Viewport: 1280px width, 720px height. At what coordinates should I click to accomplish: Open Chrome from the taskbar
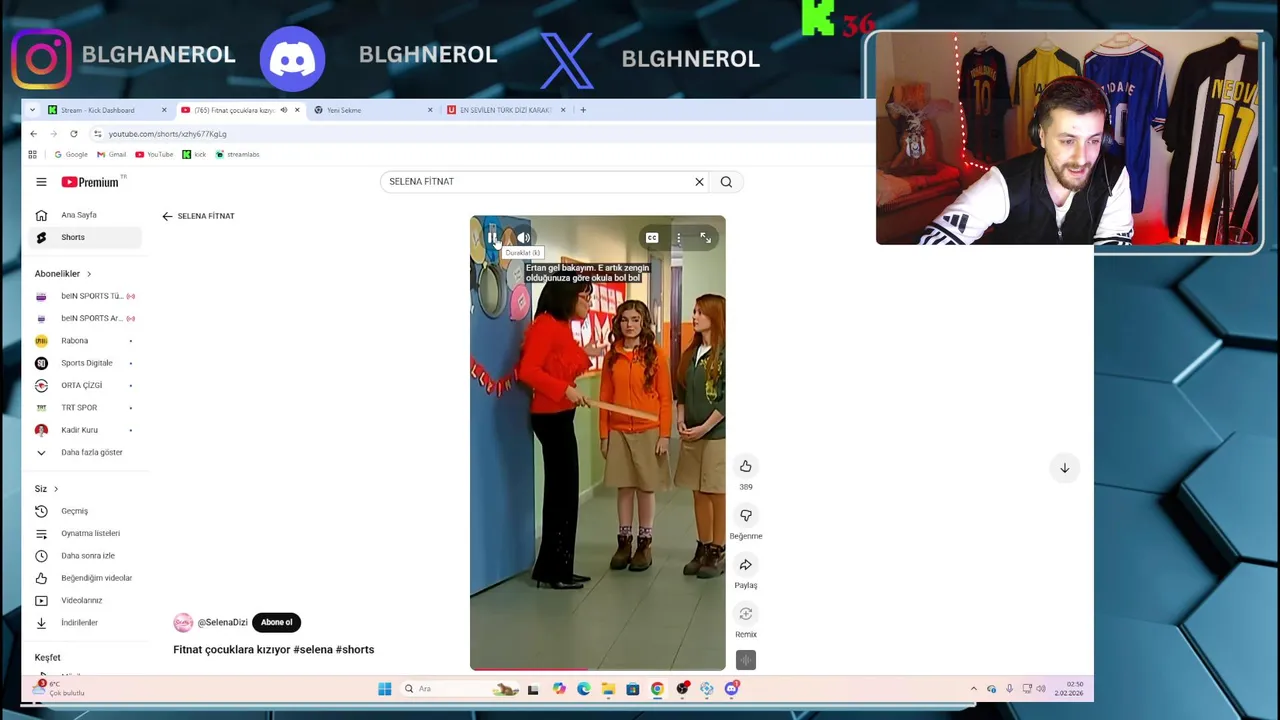point(657,689)
